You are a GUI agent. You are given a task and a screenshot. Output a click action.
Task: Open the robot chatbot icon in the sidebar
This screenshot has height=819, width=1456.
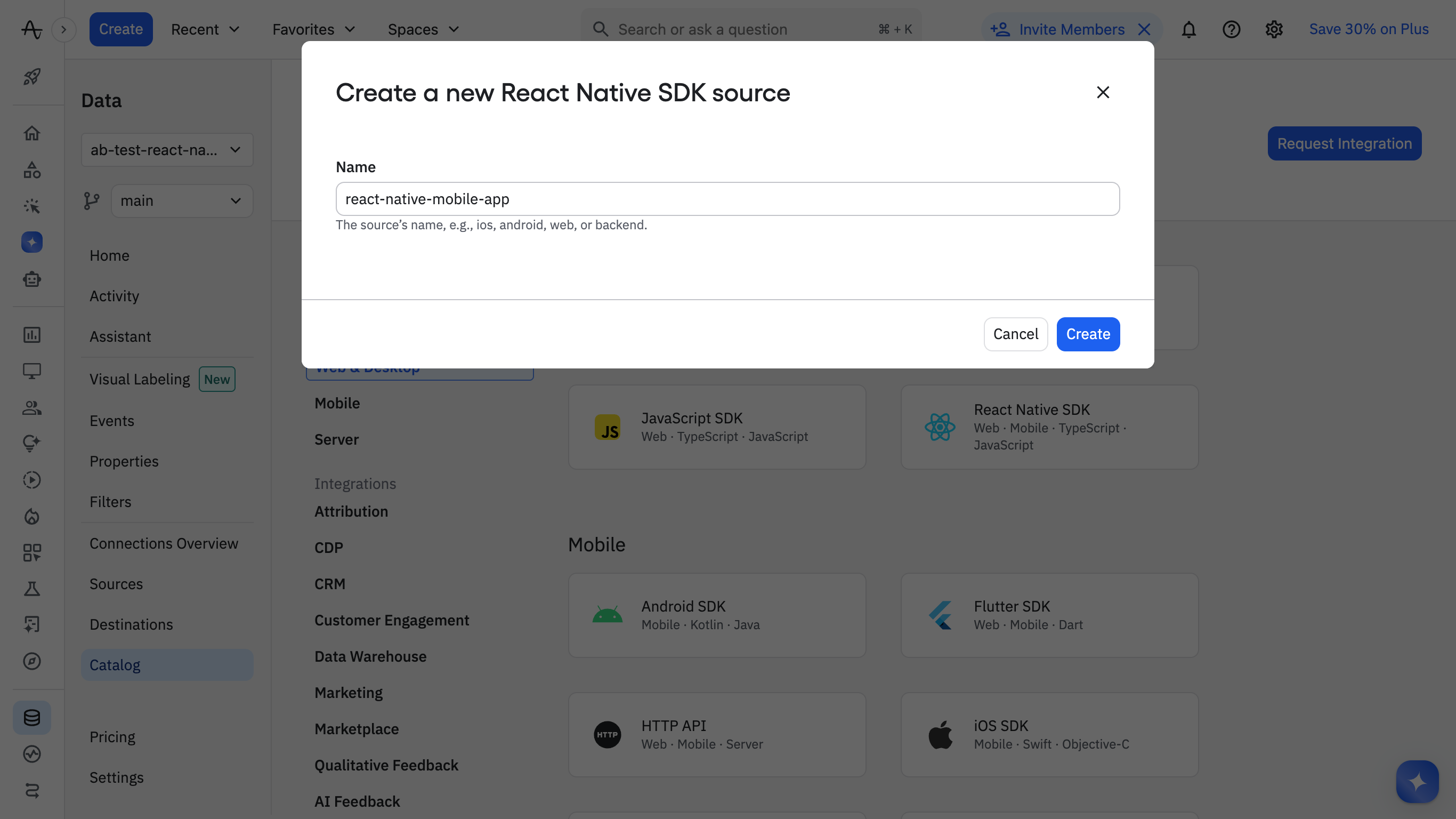click(32, 279)
